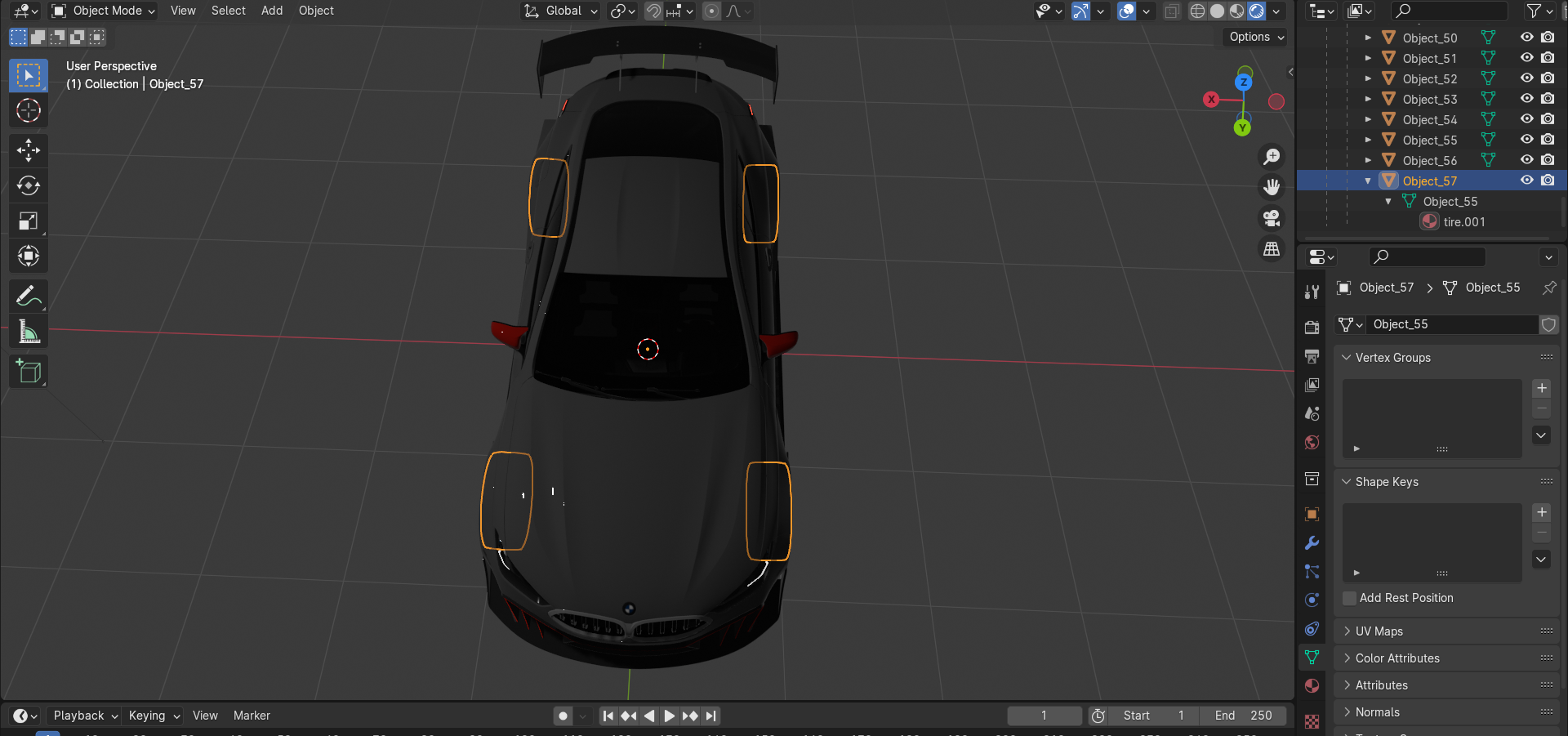Screen dimensions: 1568x736
Task: Play the animation
Action: click(x=669, y=716)
